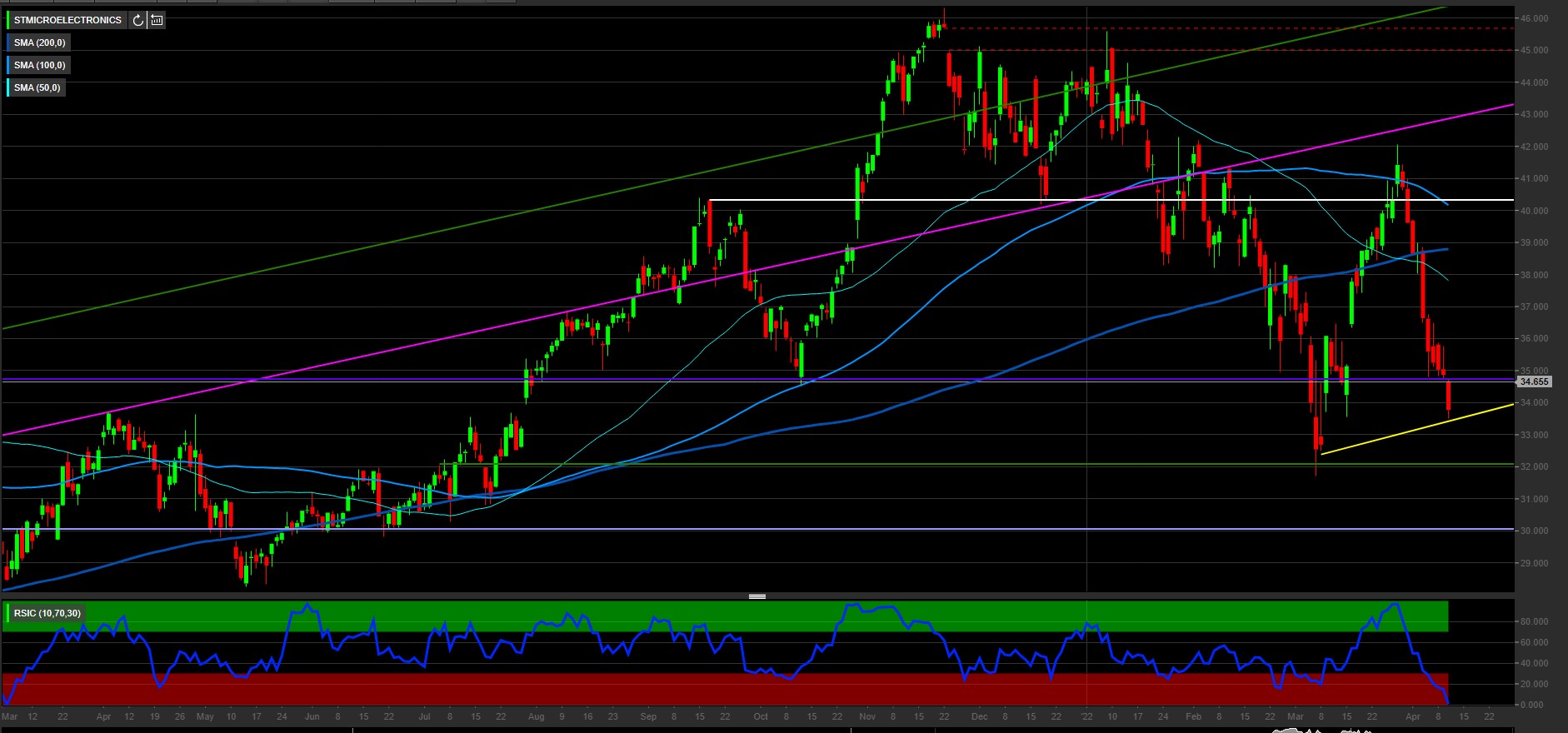Click the 46.000 price axis label
The width and height of the screenshot is (1568, 733).
(x=1535, y=18)
